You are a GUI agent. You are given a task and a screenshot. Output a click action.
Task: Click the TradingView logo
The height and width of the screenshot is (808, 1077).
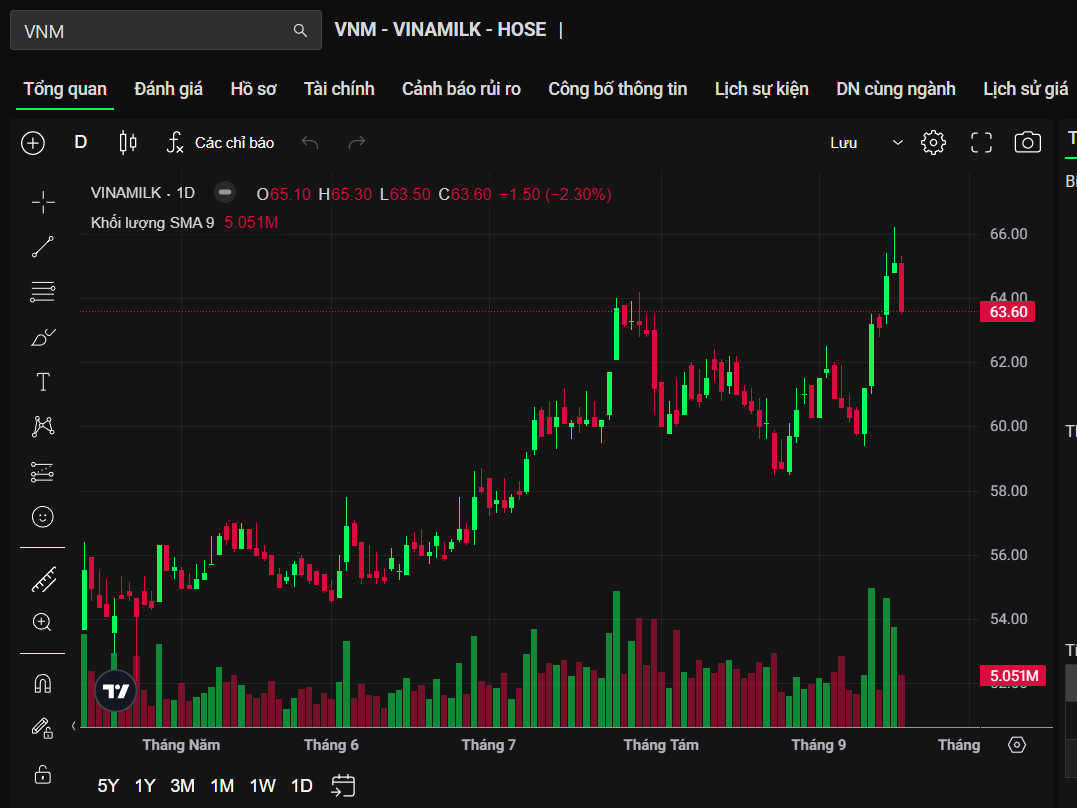[x=115, y=691]
